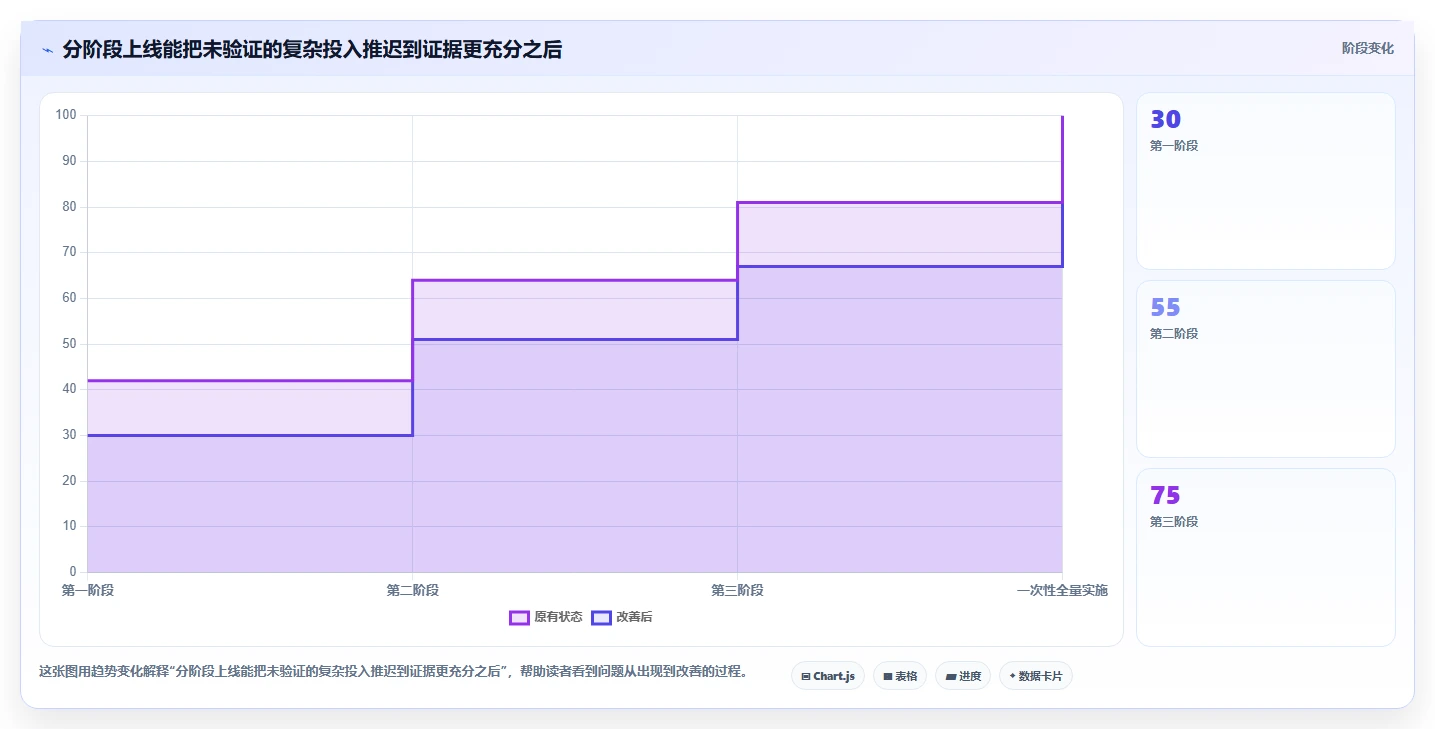
Task: Toggle the 原有状态 legend item
Action: point(546,618)
